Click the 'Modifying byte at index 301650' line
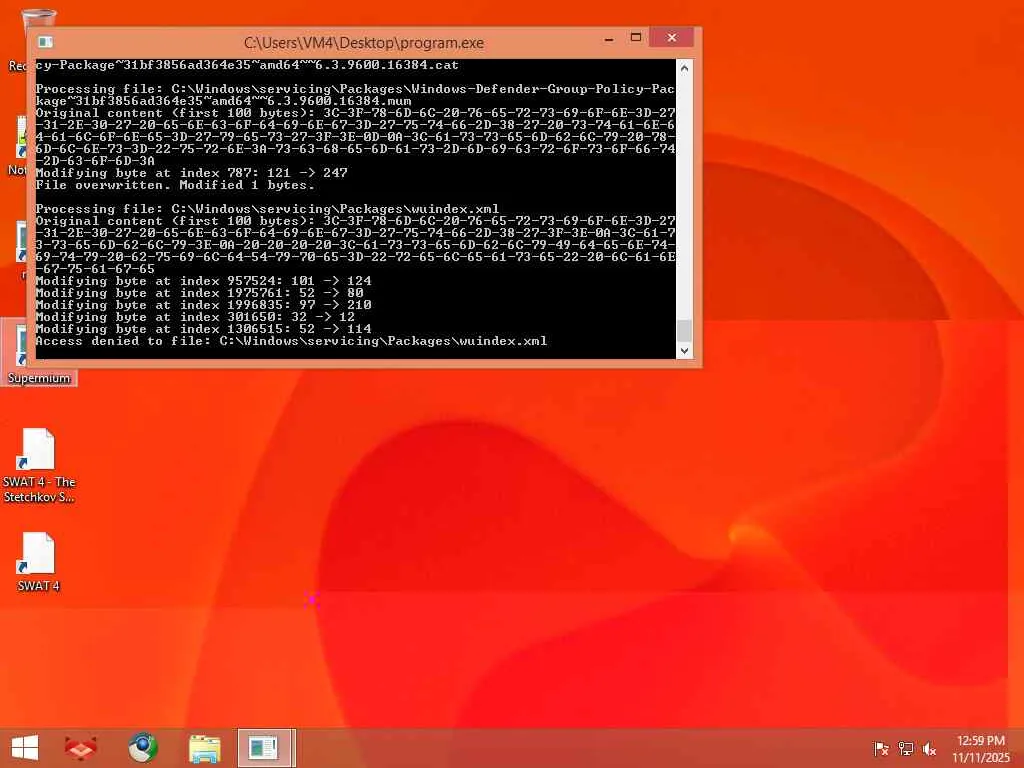The image size is (1024, 768). (x=195, y=317)
